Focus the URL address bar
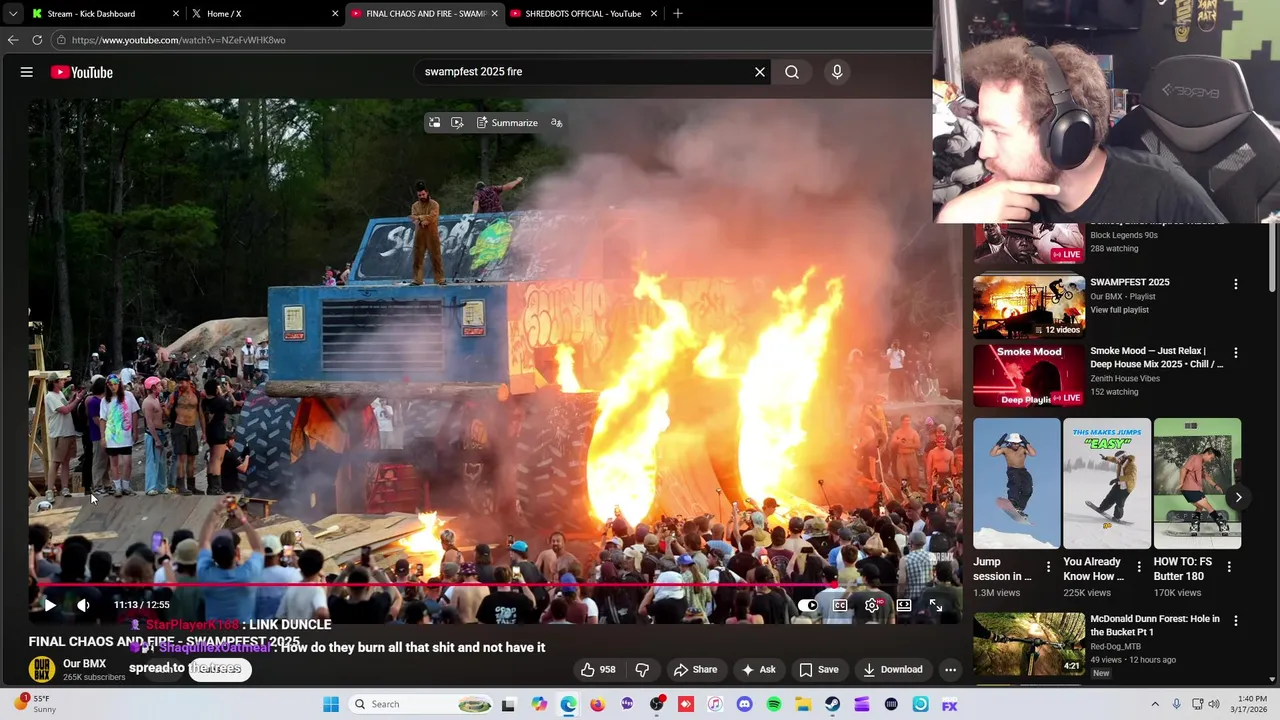The width and height of the screenshot is (1280, 720). pos(490,40)
